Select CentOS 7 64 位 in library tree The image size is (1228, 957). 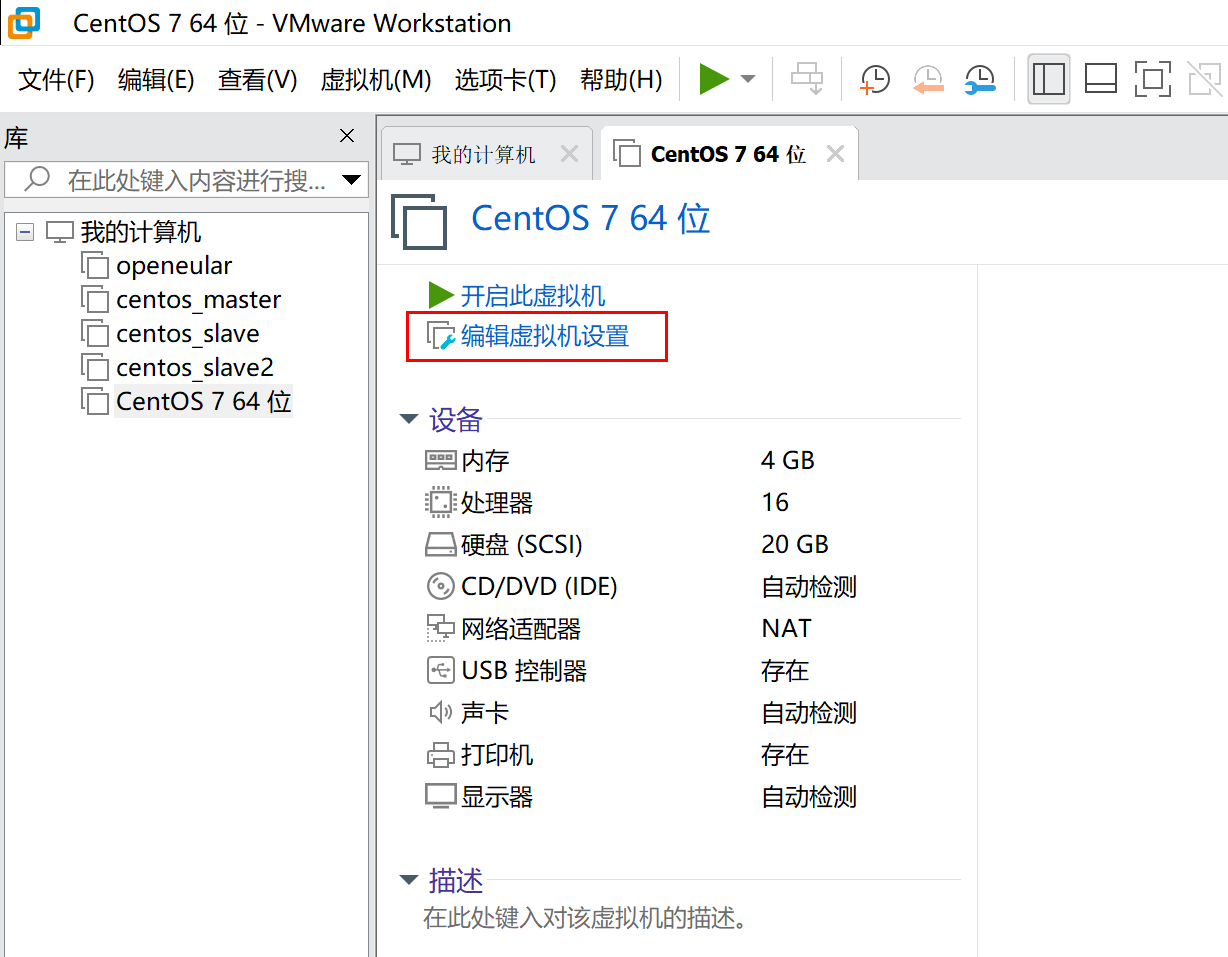204,402
